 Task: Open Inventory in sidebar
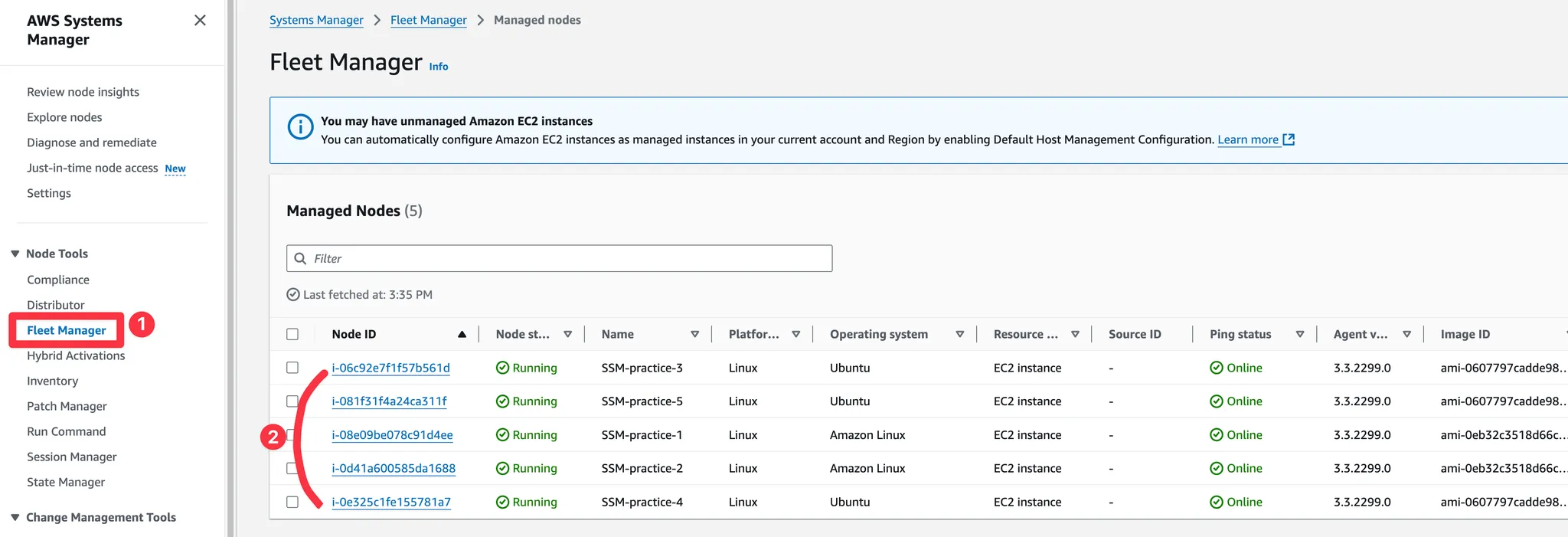(x=53, y=381)
